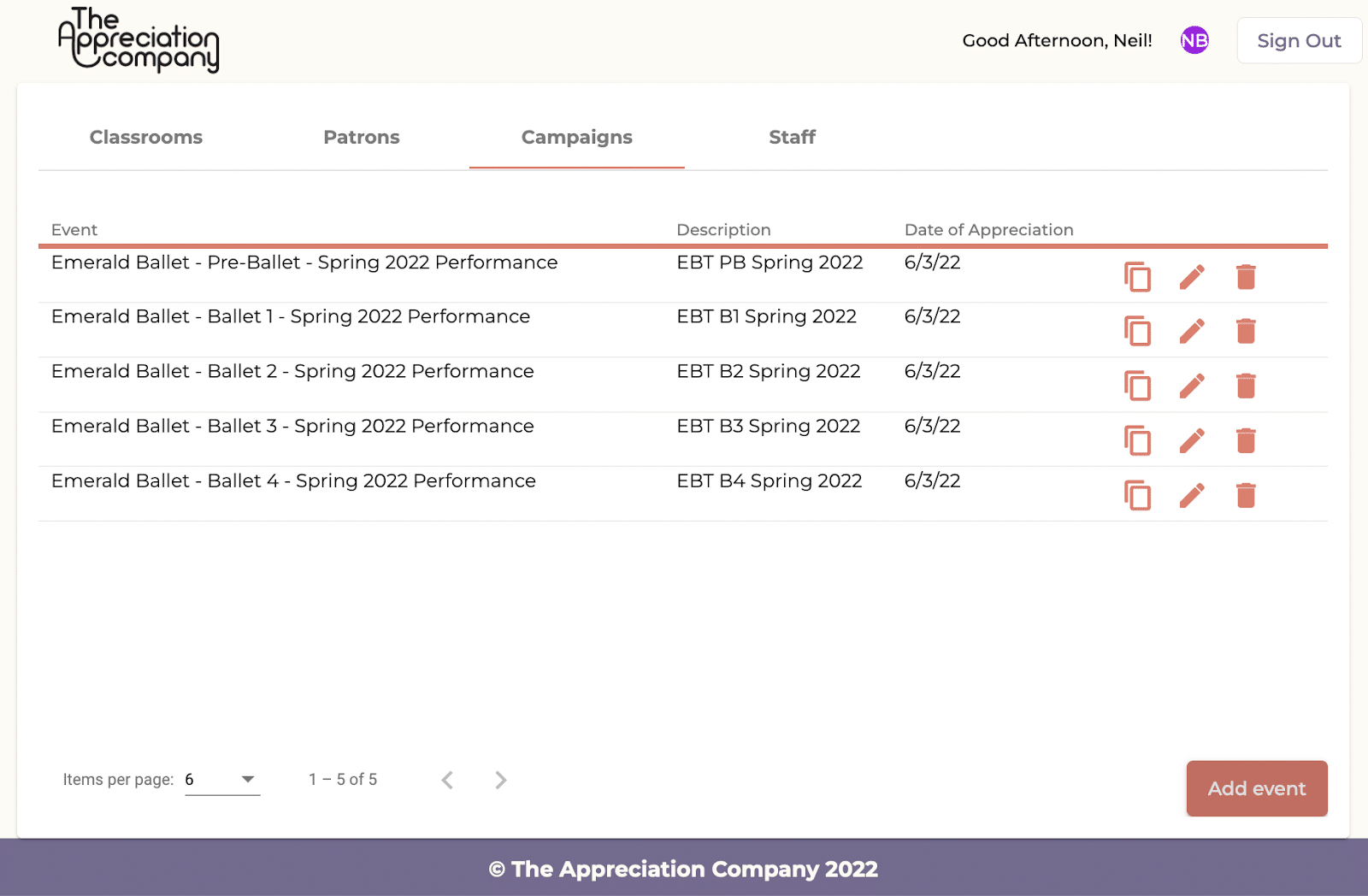Switch to the Classrooms tab

146,137
